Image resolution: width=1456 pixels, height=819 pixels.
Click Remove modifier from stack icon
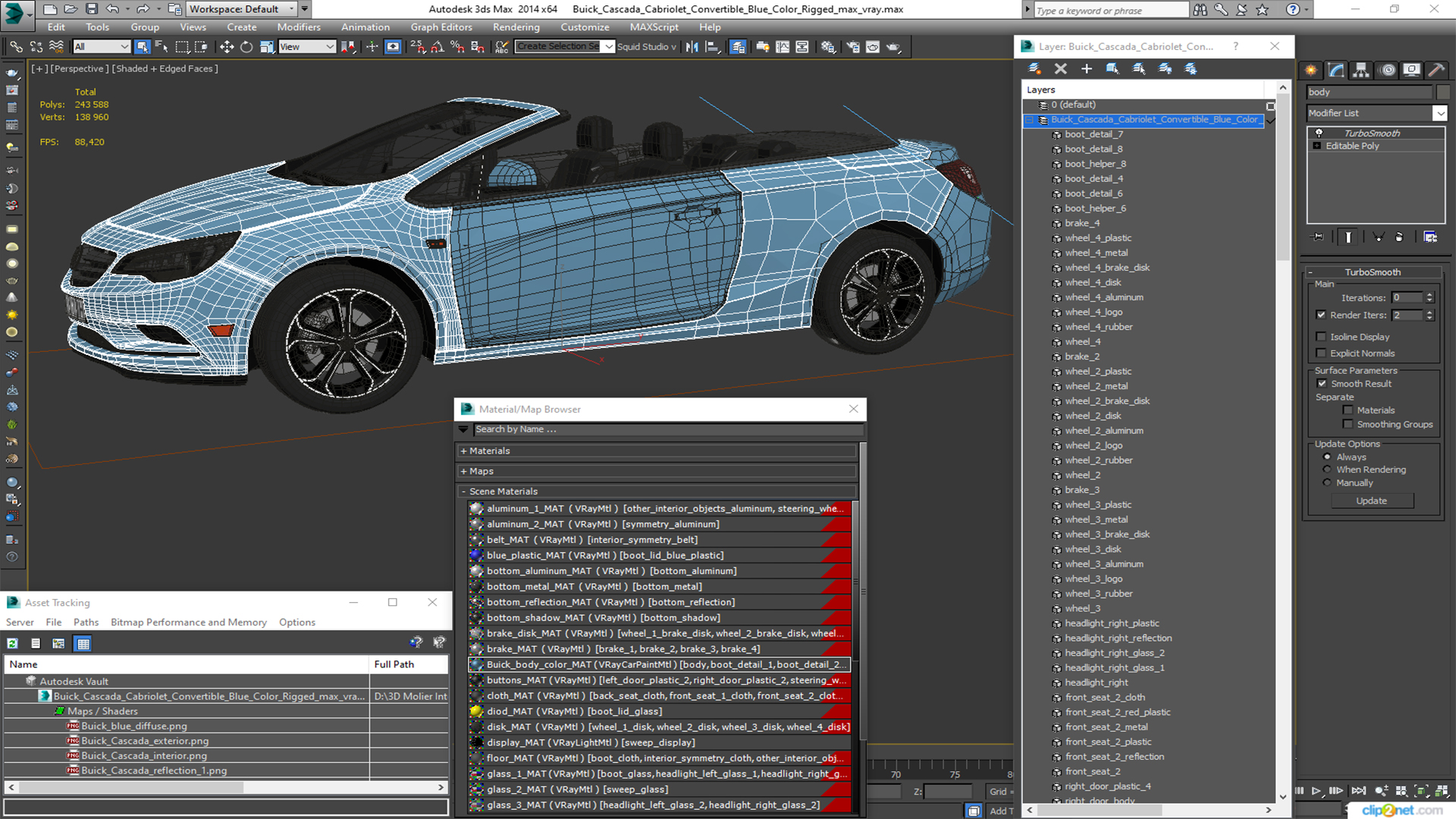[1399, 237]
